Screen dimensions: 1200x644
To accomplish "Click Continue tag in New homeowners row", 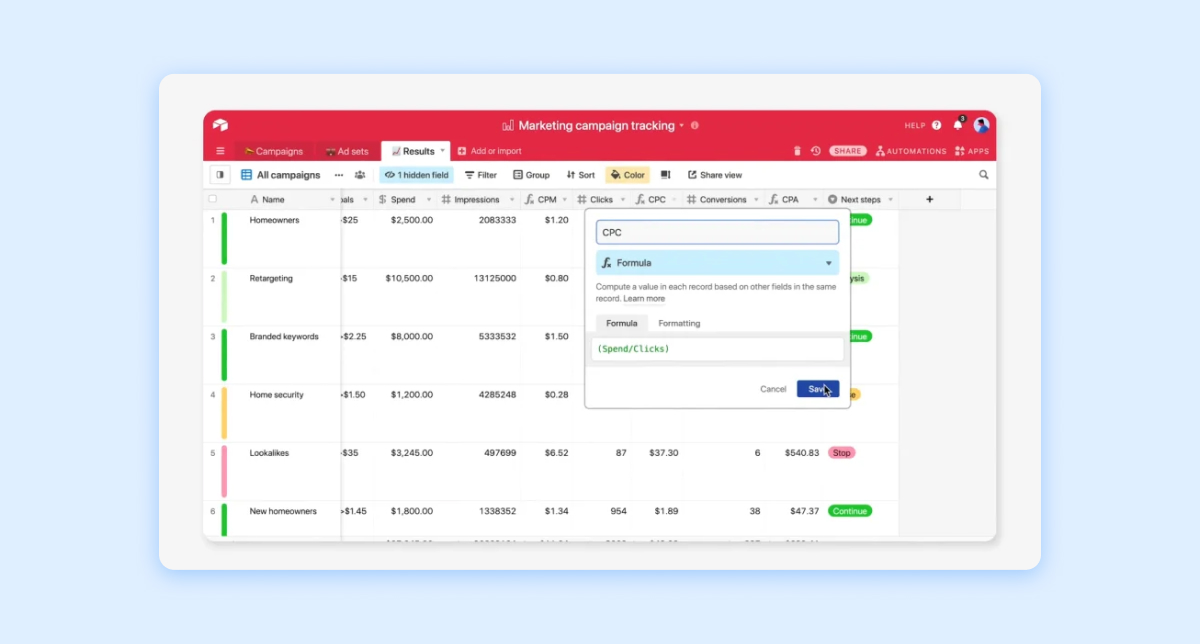I will tap(850, 511).
